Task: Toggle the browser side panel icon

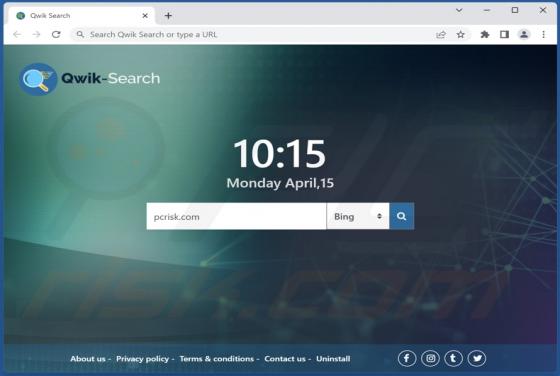Action: (x=504, y=35)
